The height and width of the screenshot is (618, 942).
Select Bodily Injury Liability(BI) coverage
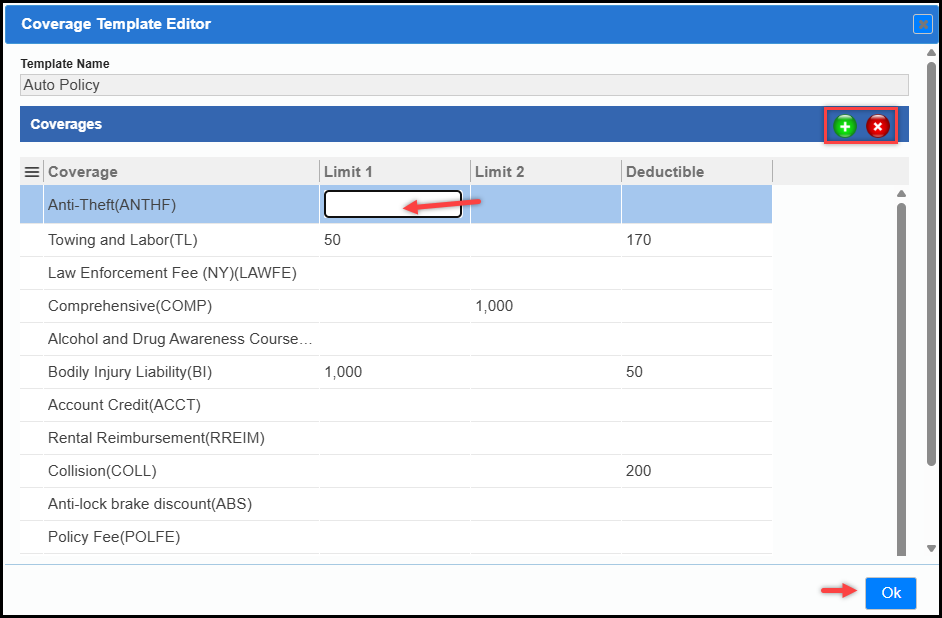(130, 372)
